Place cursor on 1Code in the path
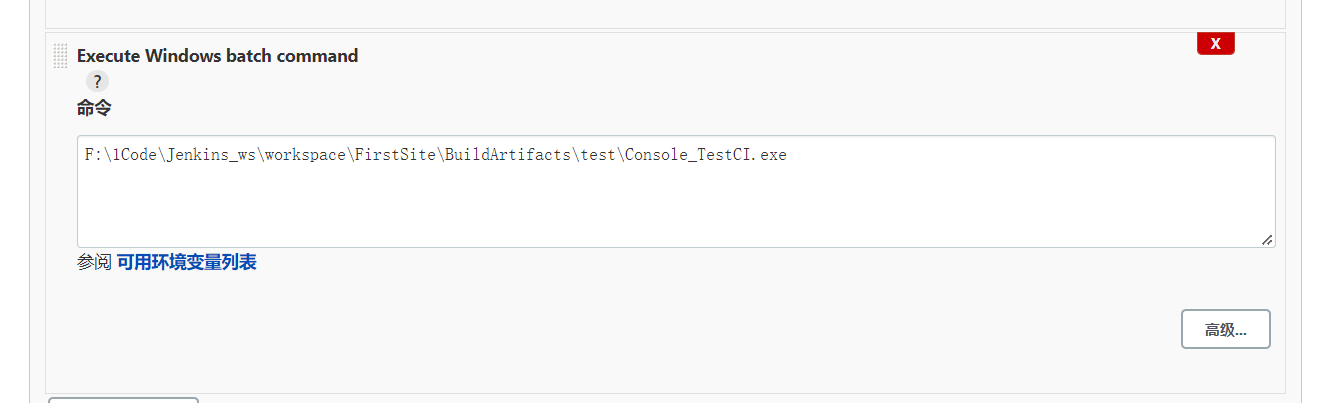The height and width of the screenshot is (403, 1322). pos(137,156)
